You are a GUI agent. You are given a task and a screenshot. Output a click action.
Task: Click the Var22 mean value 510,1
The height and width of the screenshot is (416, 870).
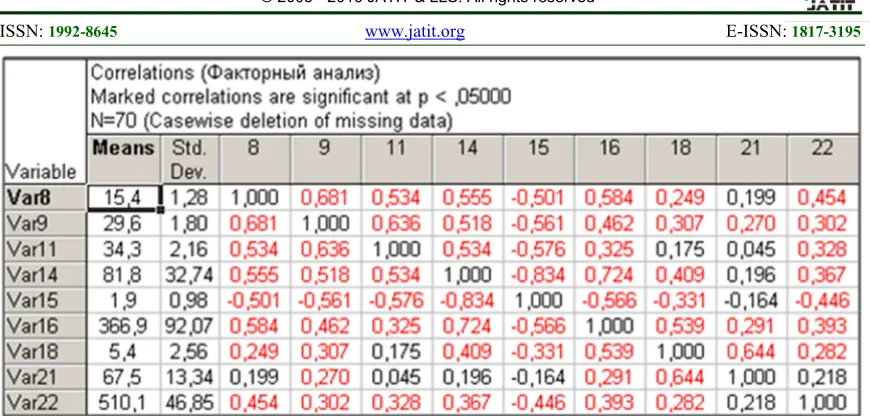[124, 403]
